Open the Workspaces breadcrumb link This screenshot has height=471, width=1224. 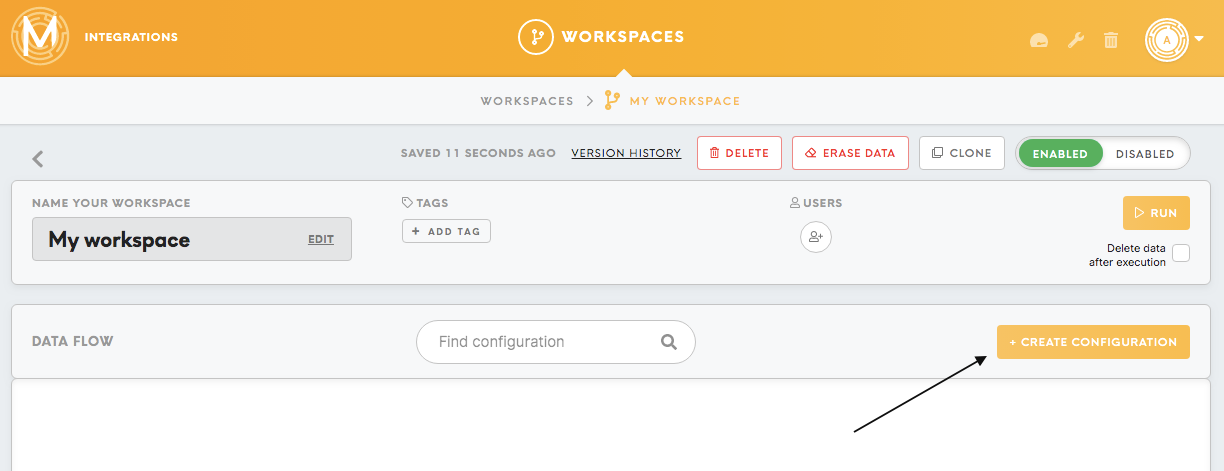[527, 101]
